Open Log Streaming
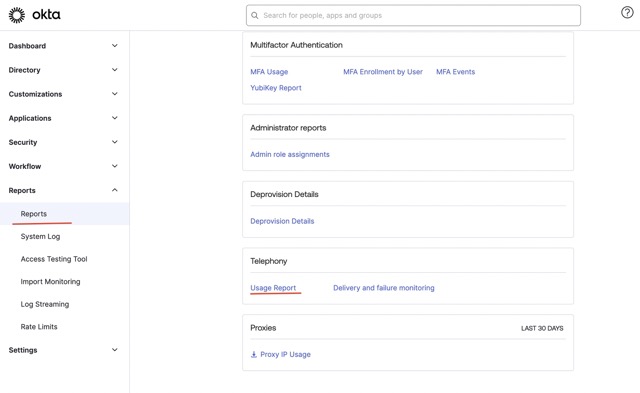Screen dimensions: 640x393 45,304
